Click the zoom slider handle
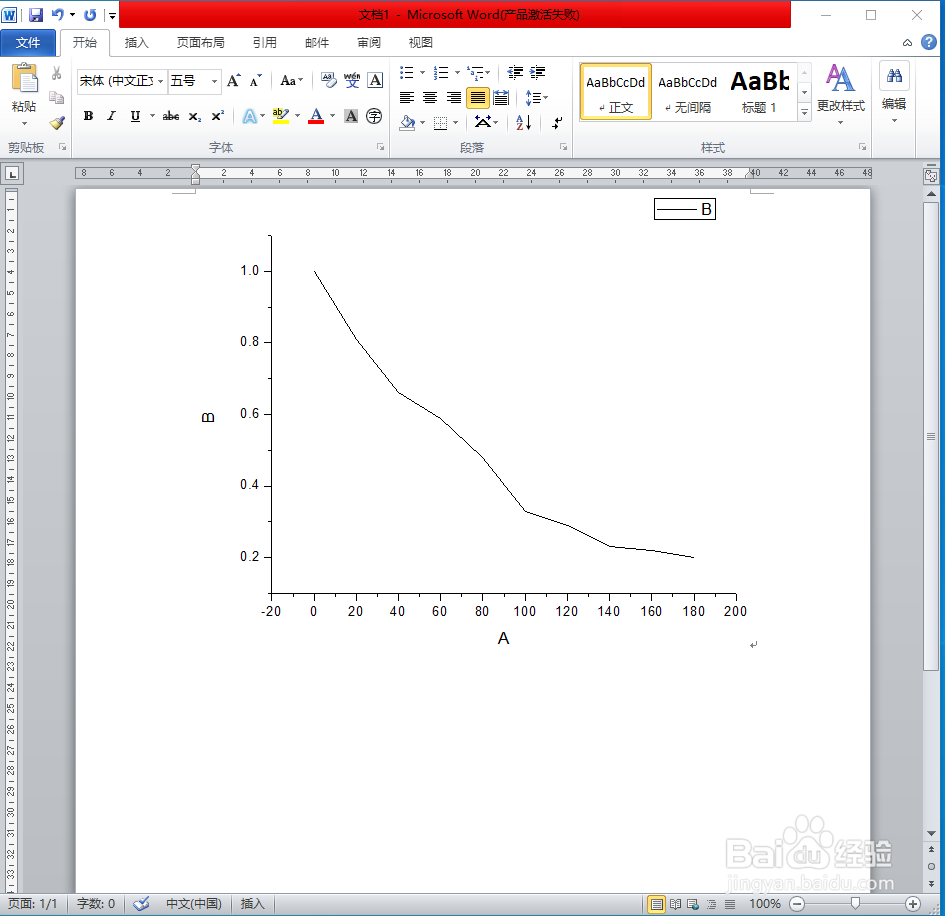 [855, 903]
